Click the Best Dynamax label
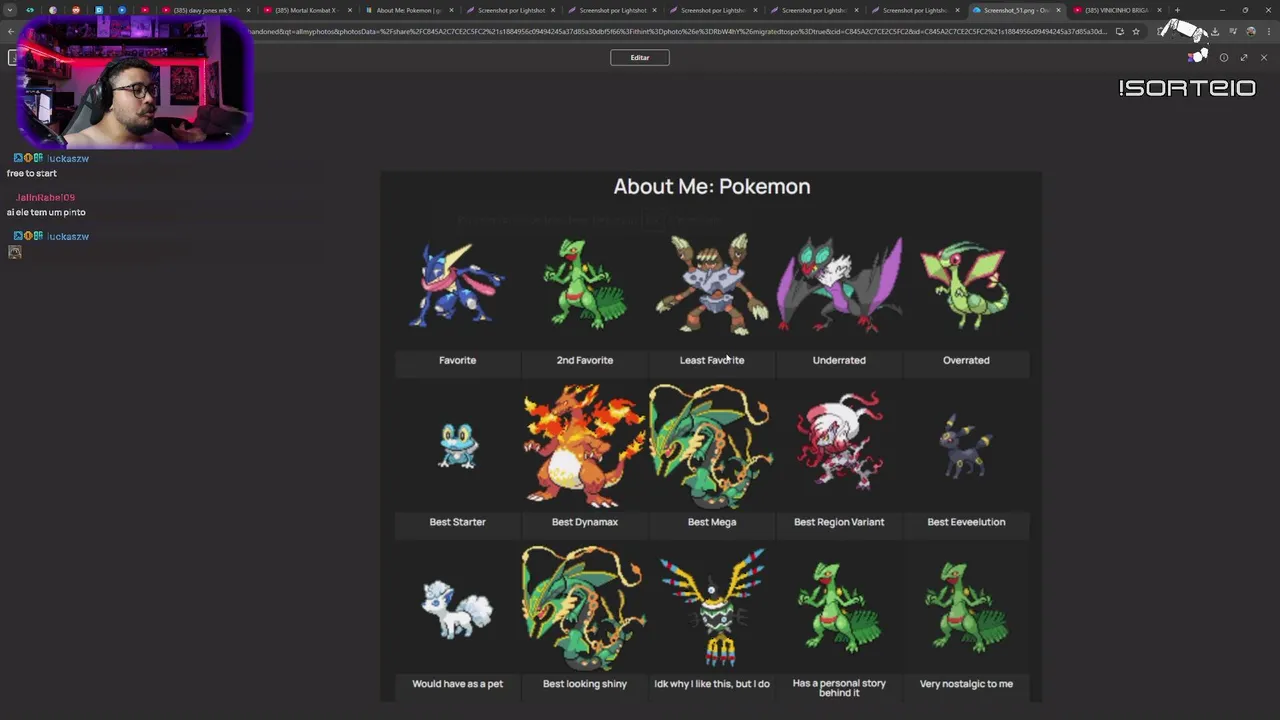The width and height of the screenshot is (1280, 720). (x=585, y=522)
